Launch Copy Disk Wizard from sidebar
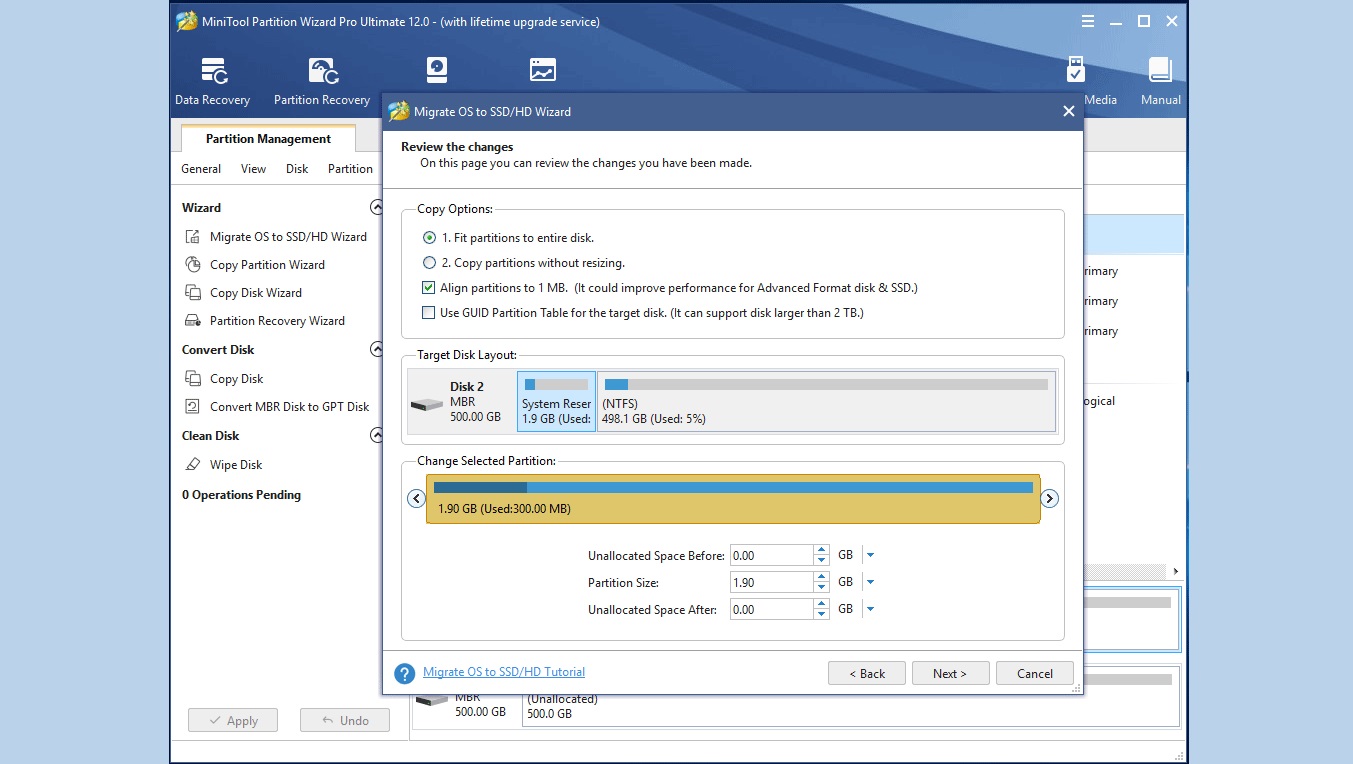The image size is (1353, 764). tap(243, 293)
